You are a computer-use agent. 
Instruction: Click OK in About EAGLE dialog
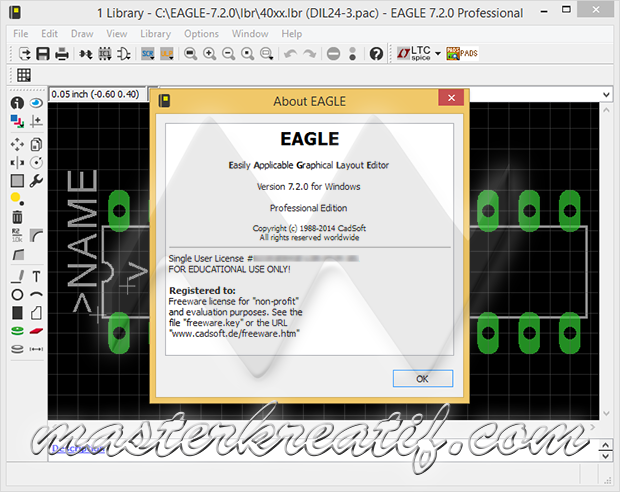pyautogui.click(x=423, y=379)
